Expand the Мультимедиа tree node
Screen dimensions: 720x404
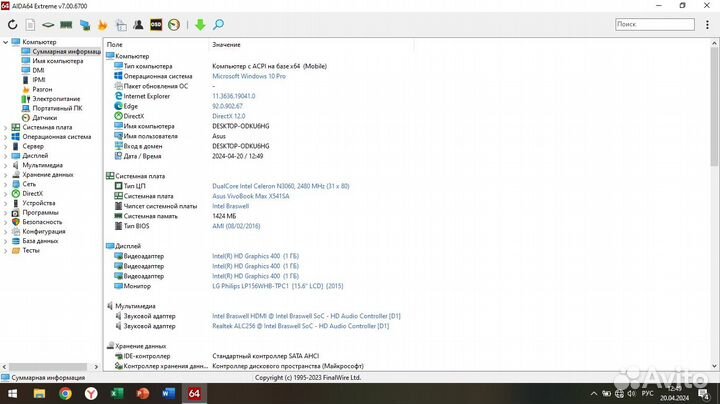tap(6, 165)
